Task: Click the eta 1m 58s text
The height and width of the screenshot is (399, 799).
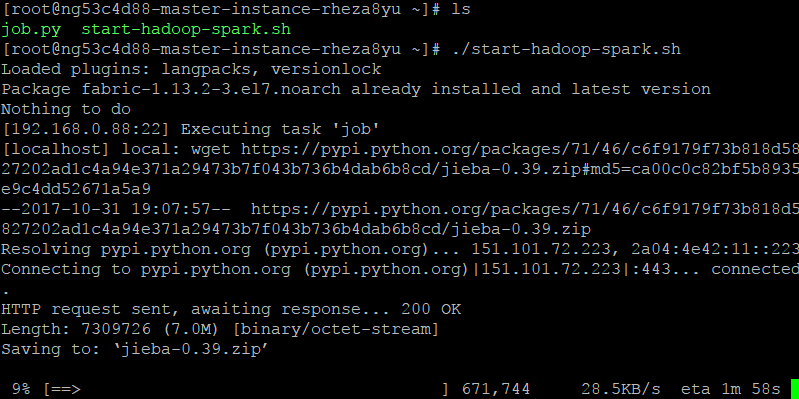Action: [731, 389]
